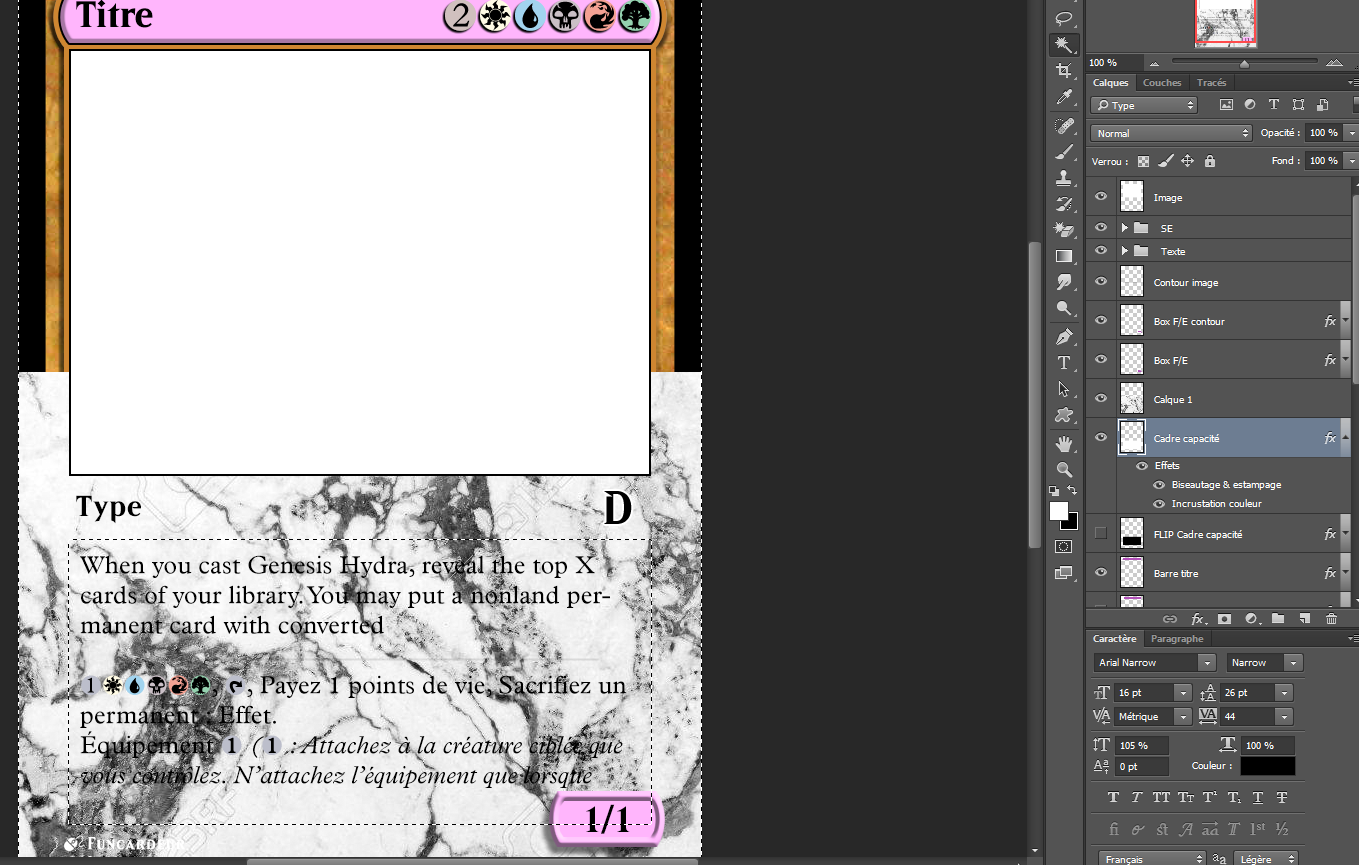Select the Custom Shape tool

click(x=1064, y=414)
